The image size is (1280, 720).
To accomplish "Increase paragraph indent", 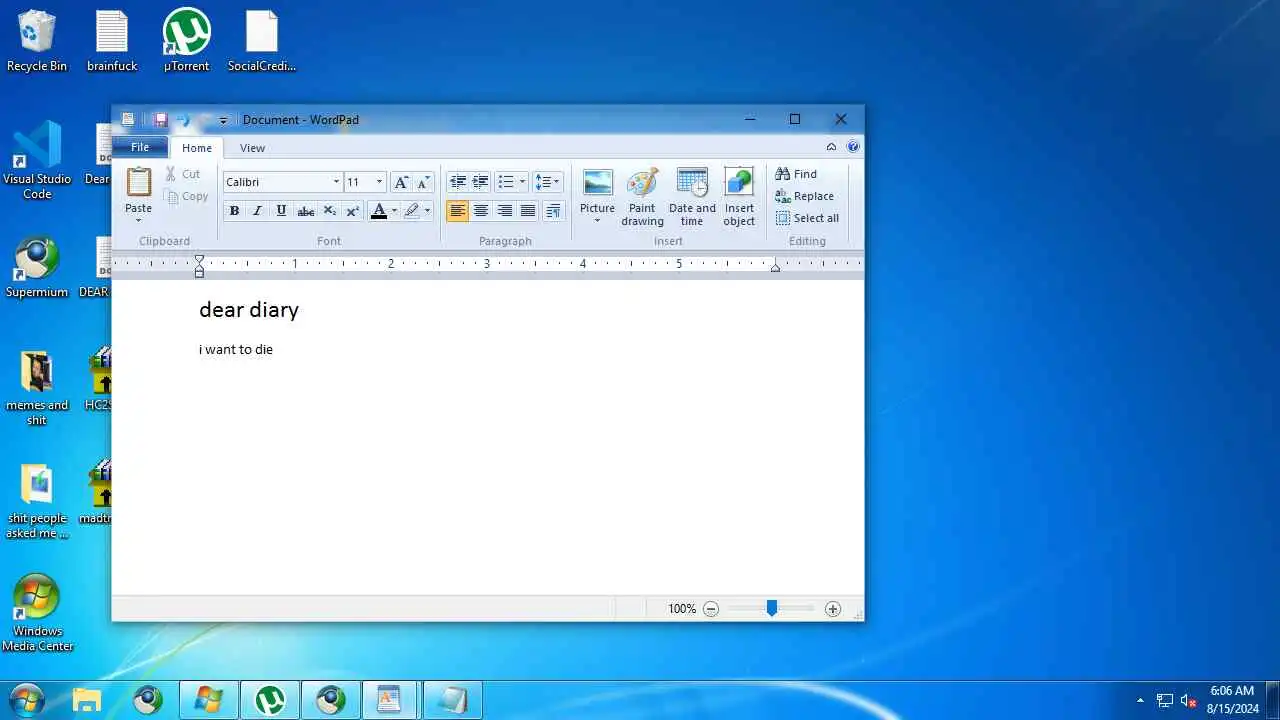I will (481, 182).
